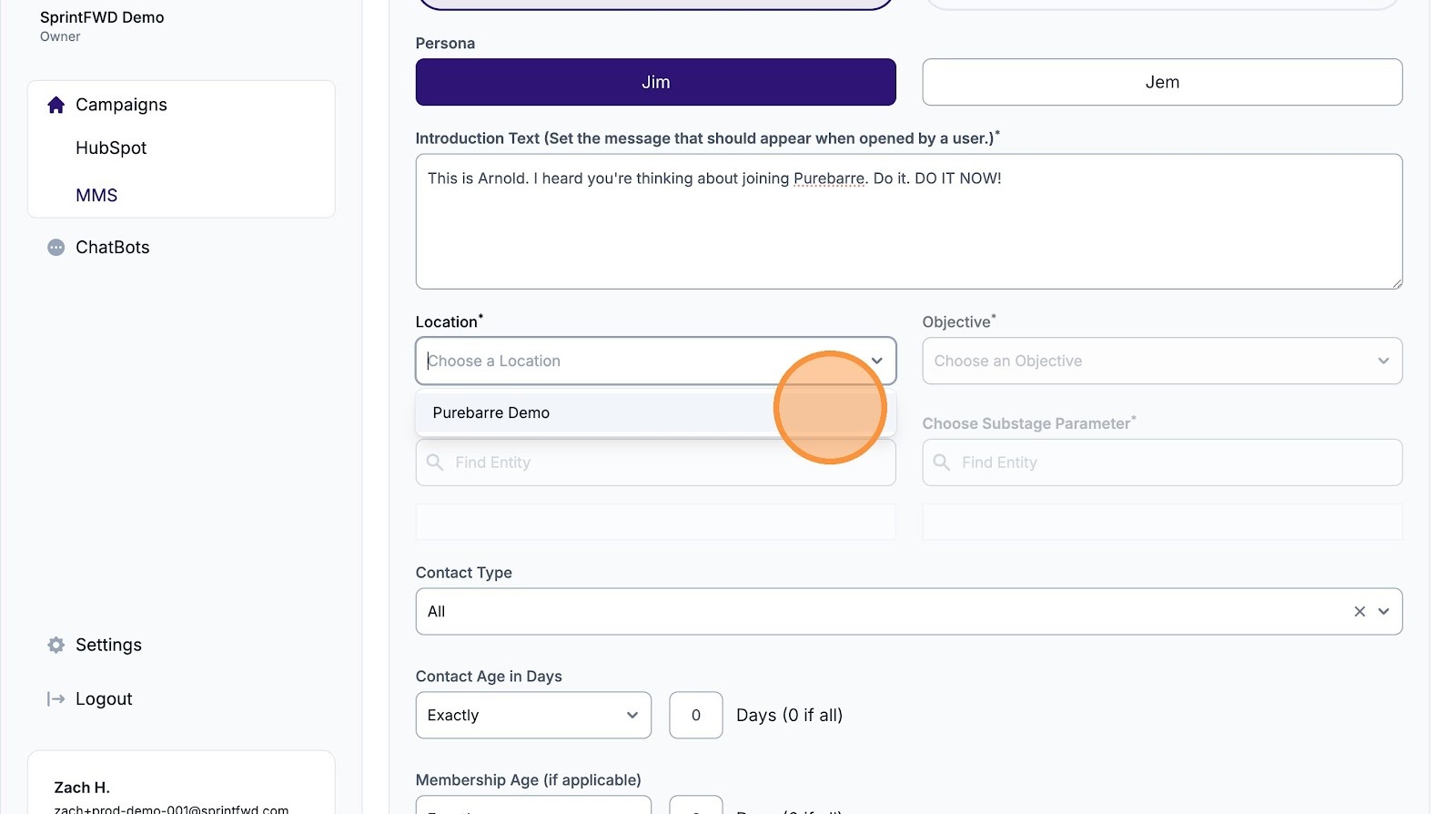Screen dimensions: 1456x814
Task: Click the Logout arrow icon
Action: [x=56, y=699]
